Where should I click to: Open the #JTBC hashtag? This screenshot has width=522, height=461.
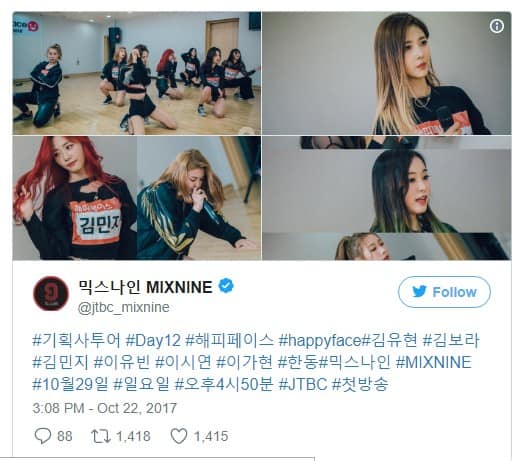tap(303, 384)
